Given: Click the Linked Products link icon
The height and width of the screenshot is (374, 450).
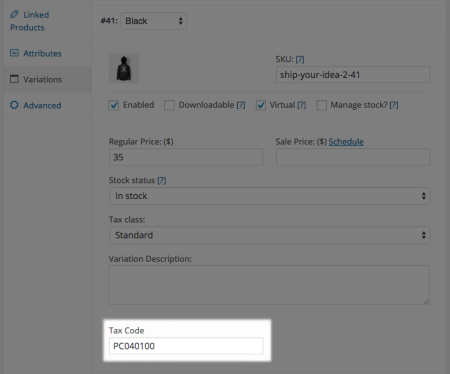Looking at the screenshot, I should 14,14.
